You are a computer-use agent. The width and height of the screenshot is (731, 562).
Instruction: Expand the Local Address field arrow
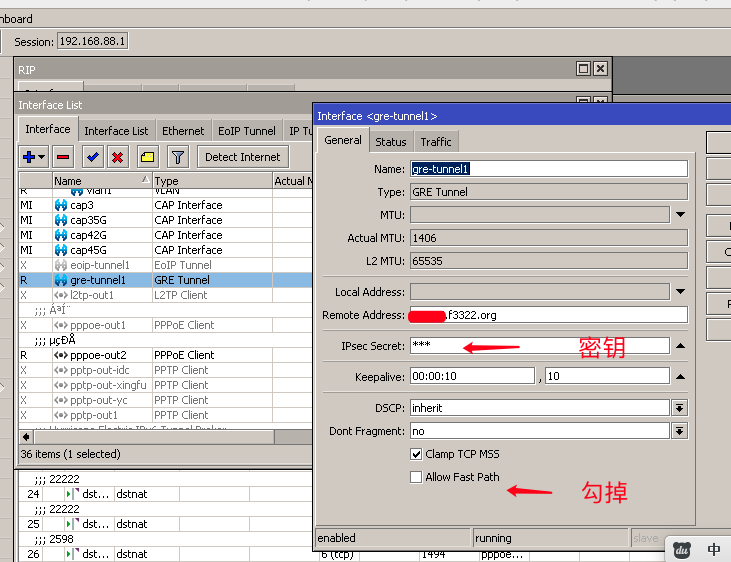click(680, 291)
